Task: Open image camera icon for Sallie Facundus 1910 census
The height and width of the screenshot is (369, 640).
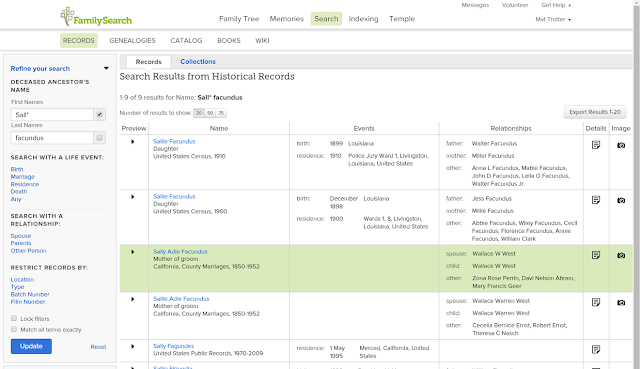Action: pyautogui.click(x=621, y=145)
